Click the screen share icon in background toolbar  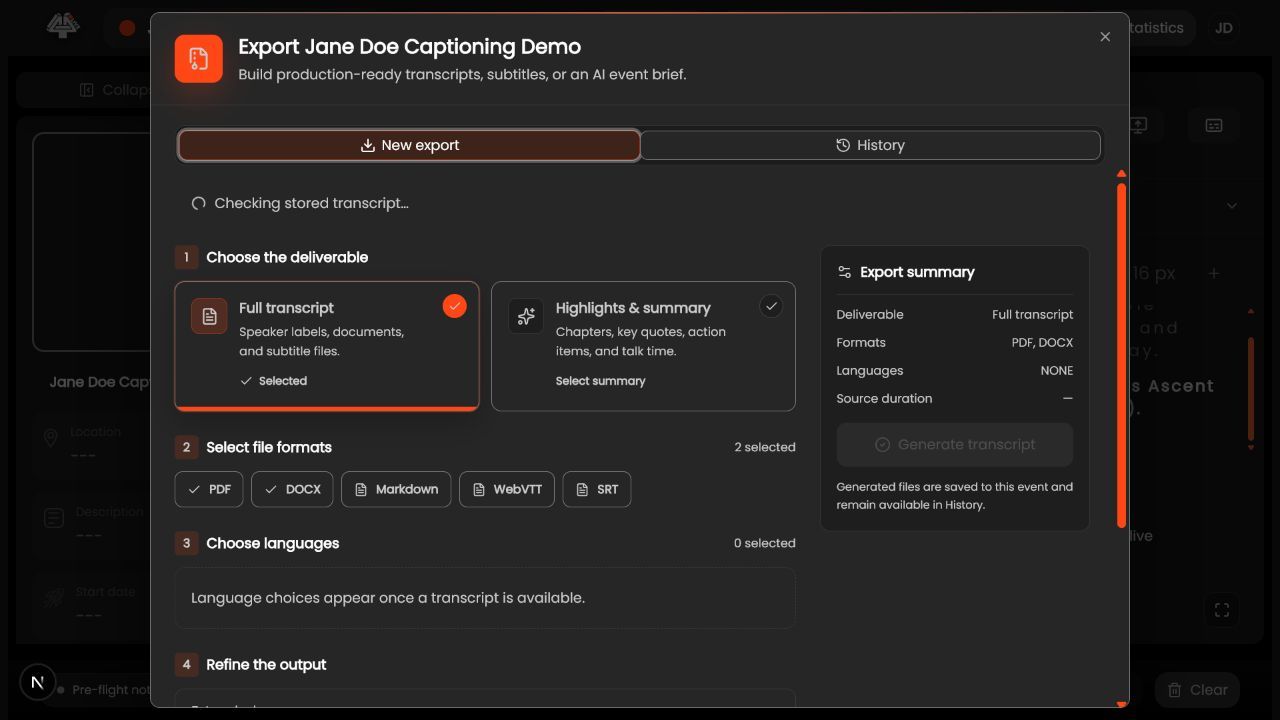(x=1139, y=125)
